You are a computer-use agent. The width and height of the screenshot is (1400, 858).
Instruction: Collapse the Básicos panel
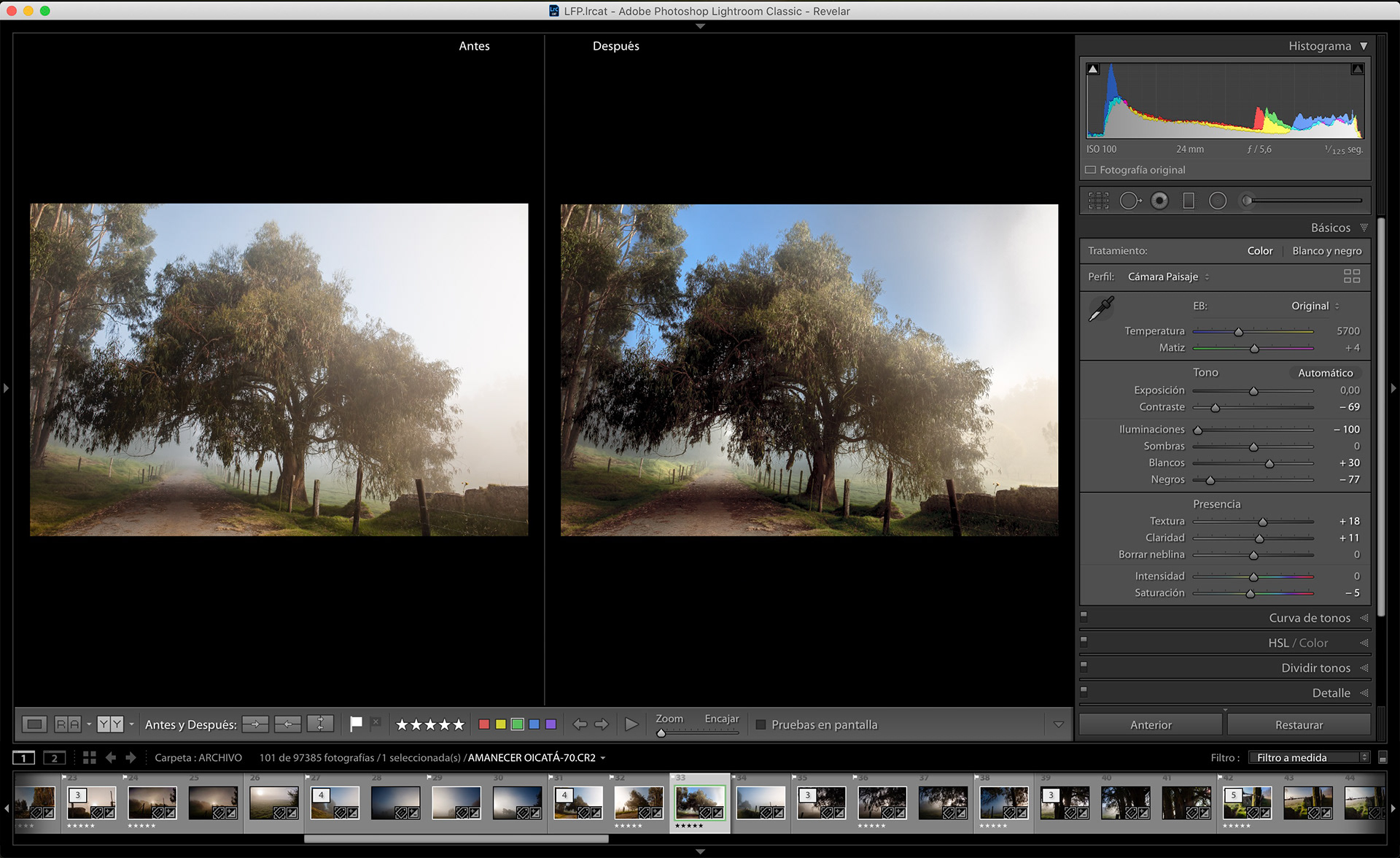(x=1364, y=228)
